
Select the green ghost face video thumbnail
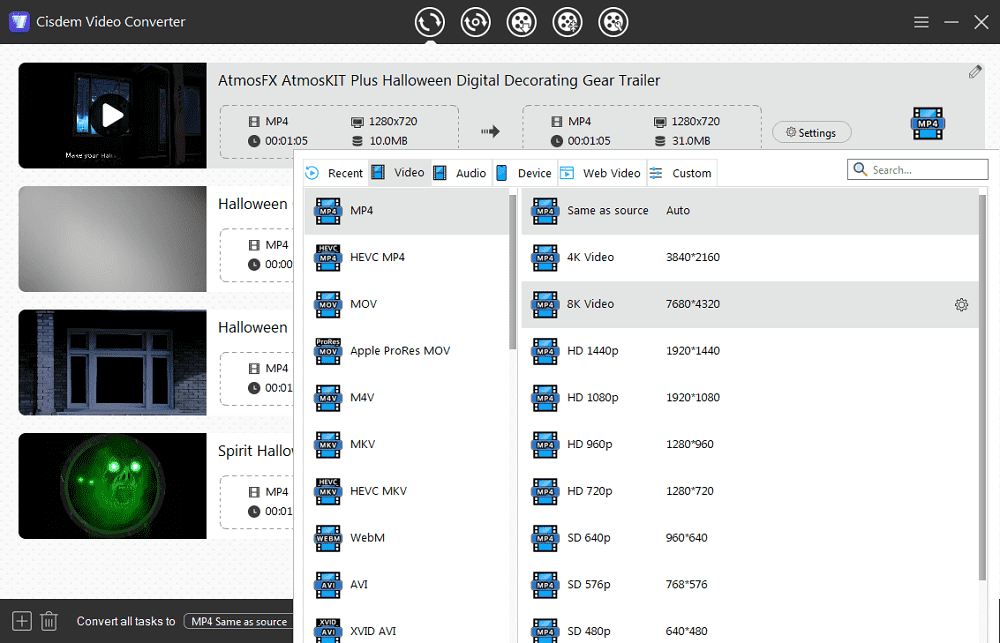pyautogui.click(x=111, y=486)
